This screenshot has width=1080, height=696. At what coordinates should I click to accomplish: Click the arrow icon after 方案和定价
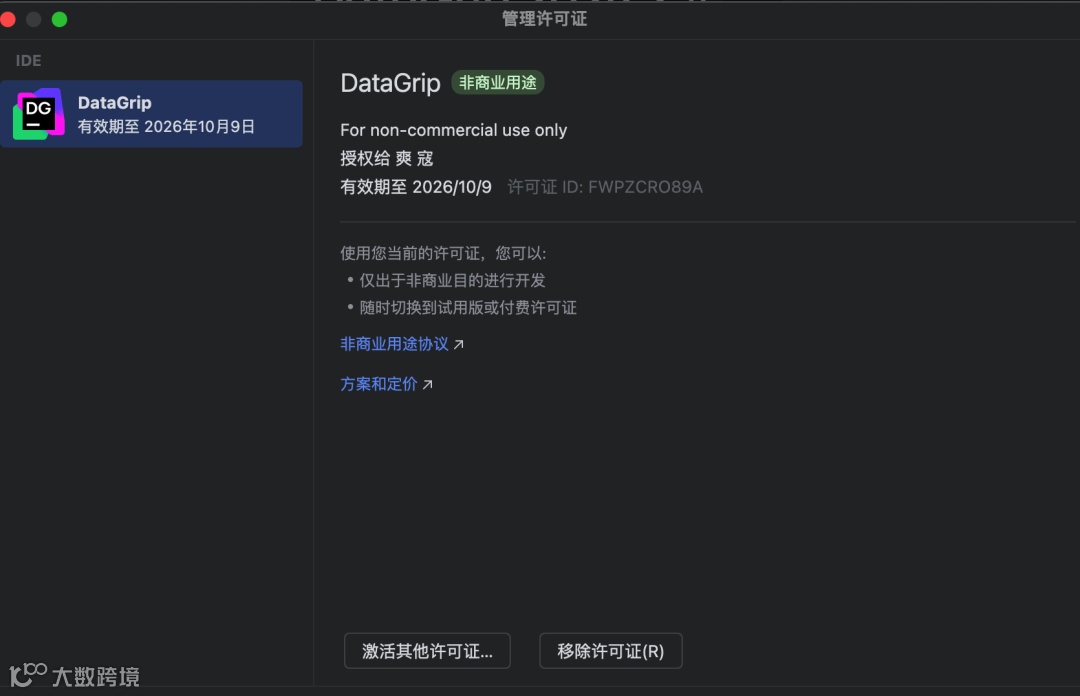pos(428,385)
